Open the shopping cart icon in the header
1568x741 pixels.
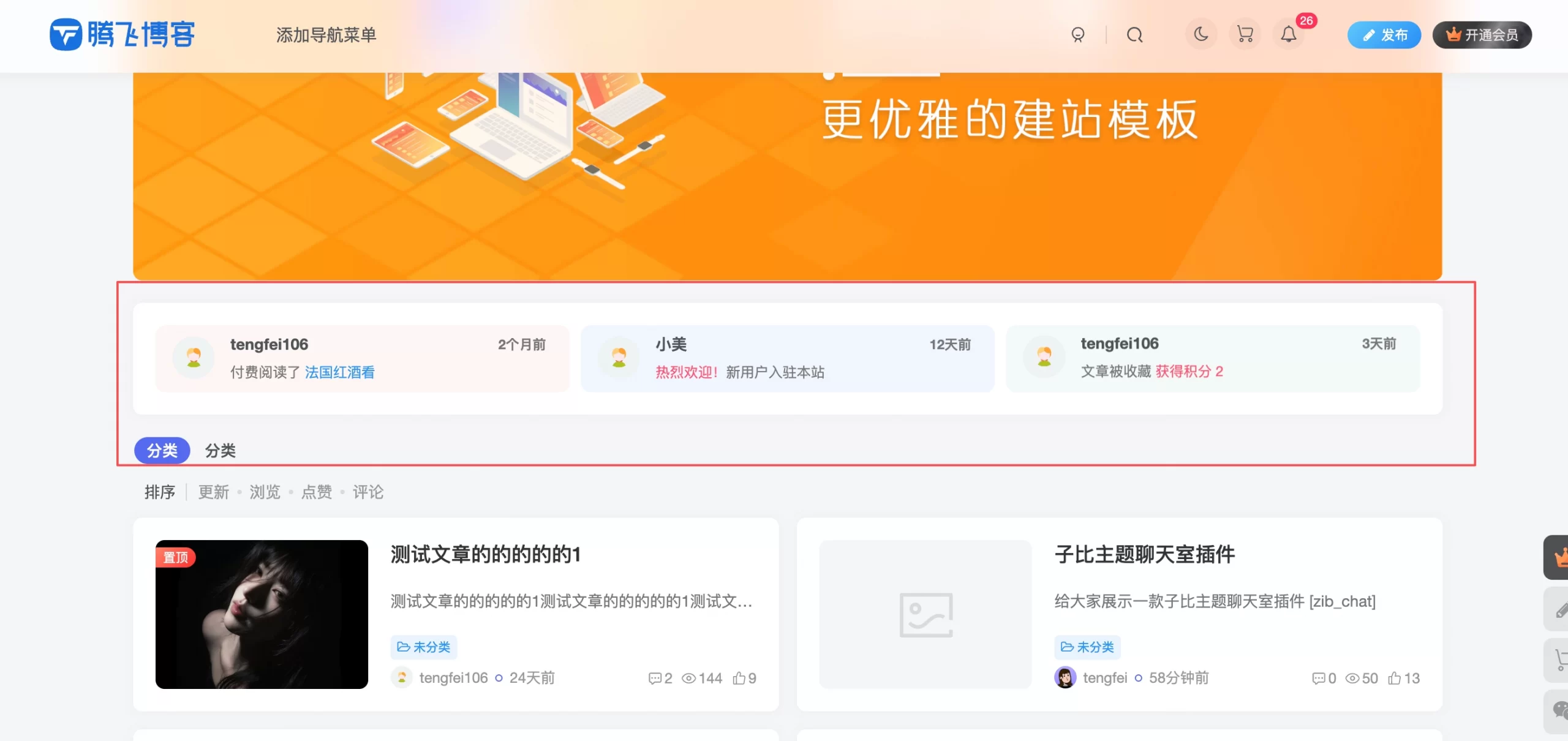tap(1245, 35)
